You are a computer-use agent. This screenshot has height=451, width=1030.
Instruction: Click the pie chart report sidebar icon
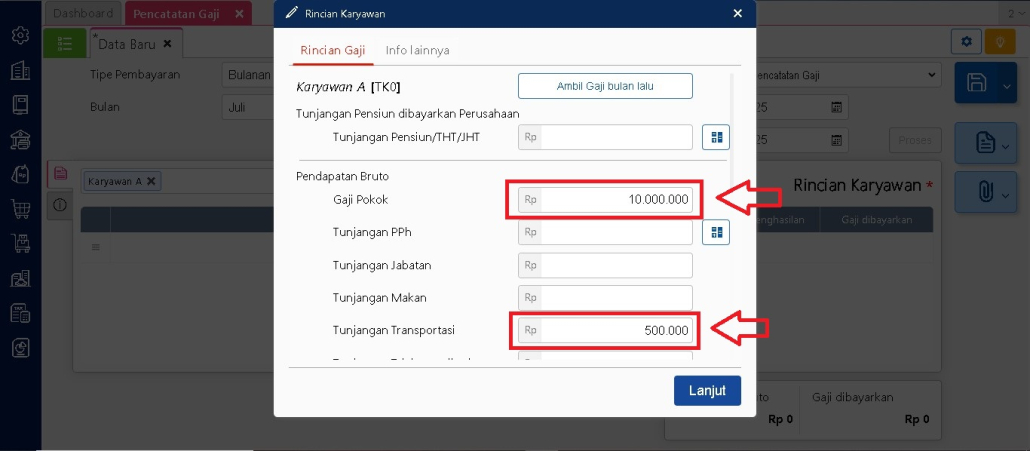pyautogui.click(x=19, y=348)
